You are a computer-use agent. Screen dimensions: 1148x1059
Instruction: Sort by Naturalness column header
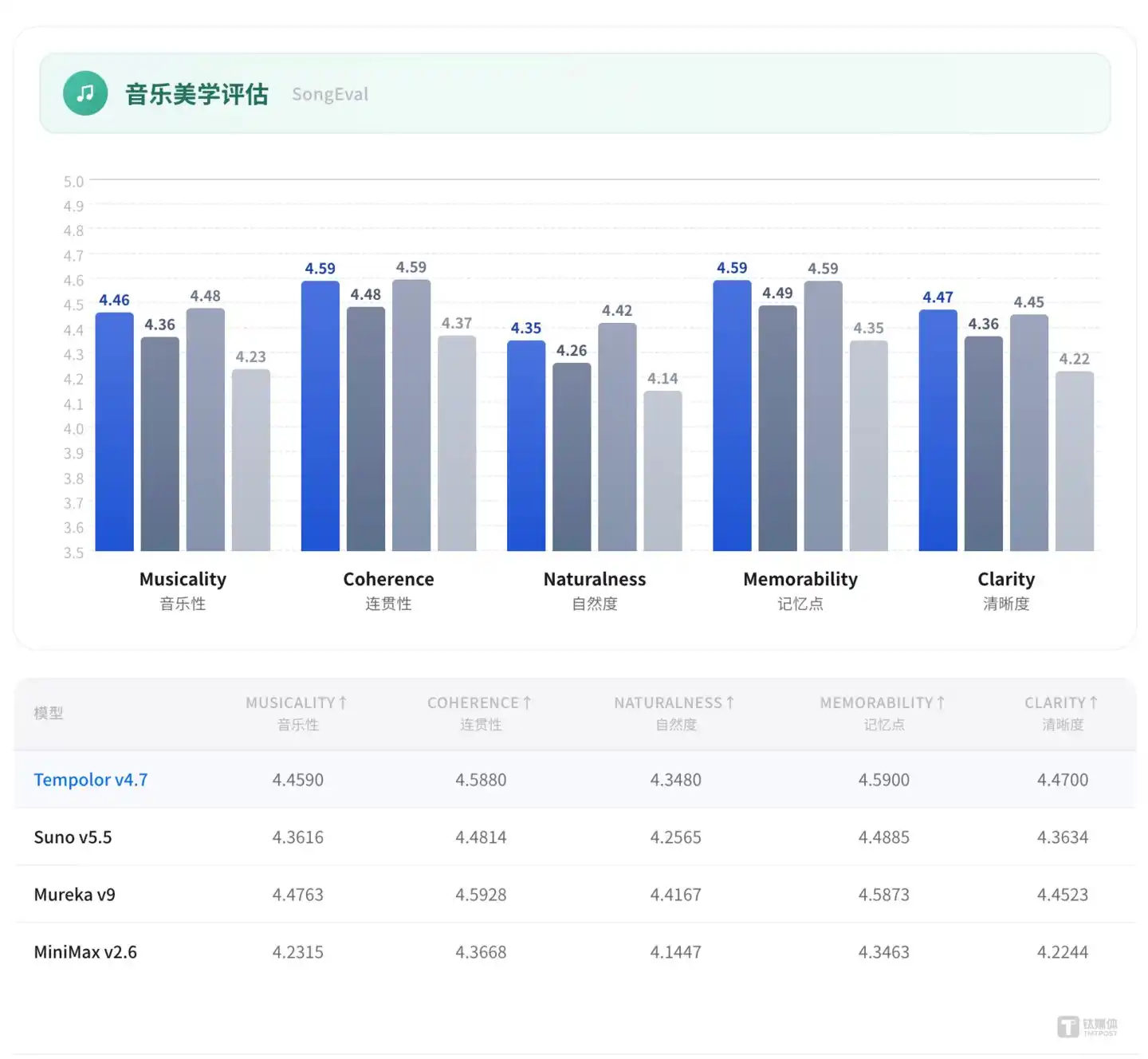(674, 713)
